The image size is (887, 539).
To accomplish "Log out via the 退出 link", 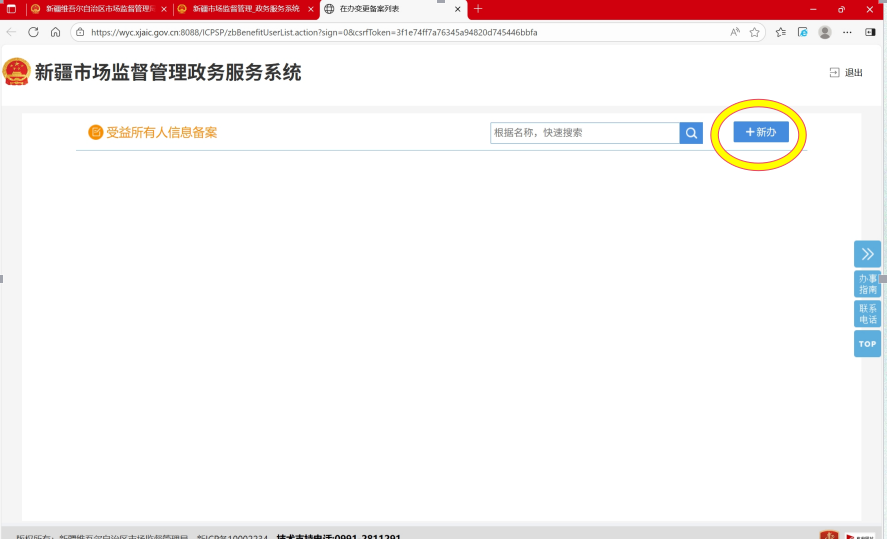I will click(x=846, y=72).
